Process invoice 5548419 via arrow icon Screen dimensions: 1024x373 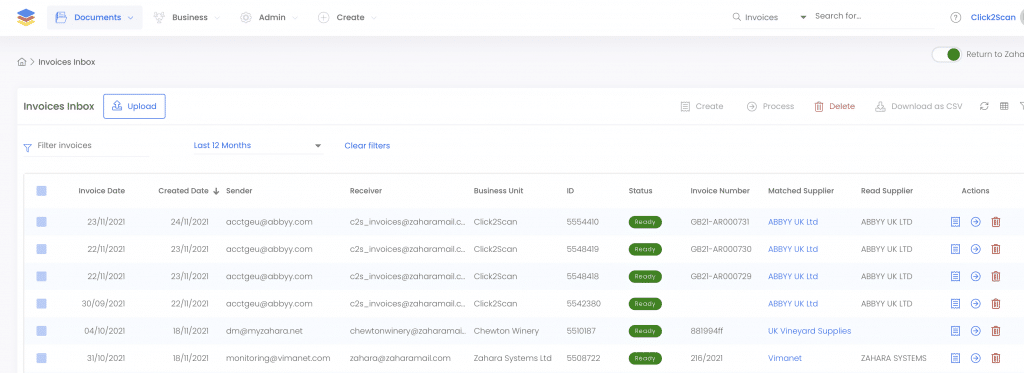point(975,249)
